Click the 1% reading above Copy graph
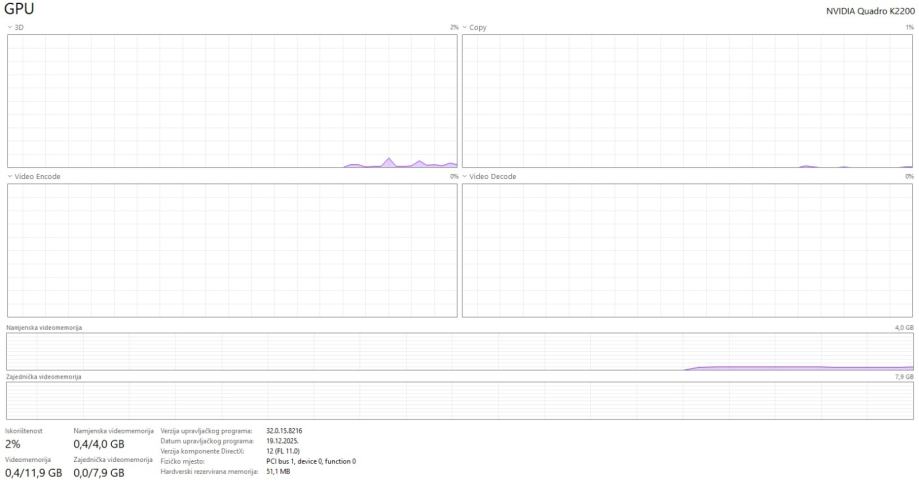This screenshot has width=919, height=497. coord(909,28)
